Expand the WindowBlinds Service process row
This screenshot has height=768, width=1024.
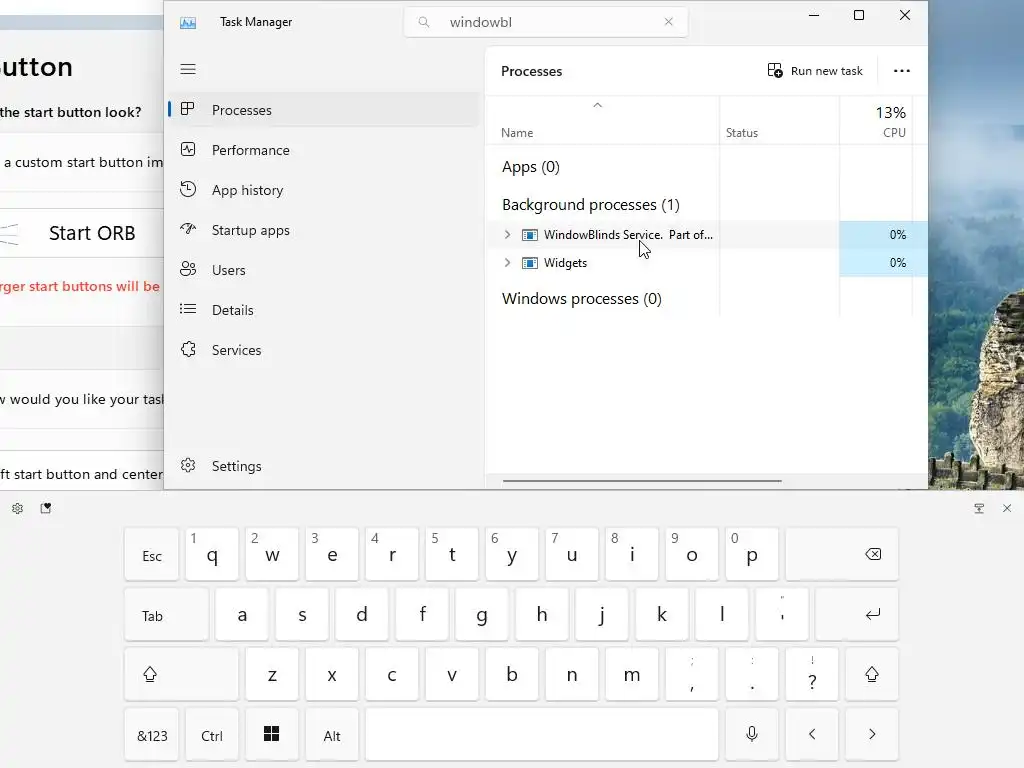click(x=507, y=234)
